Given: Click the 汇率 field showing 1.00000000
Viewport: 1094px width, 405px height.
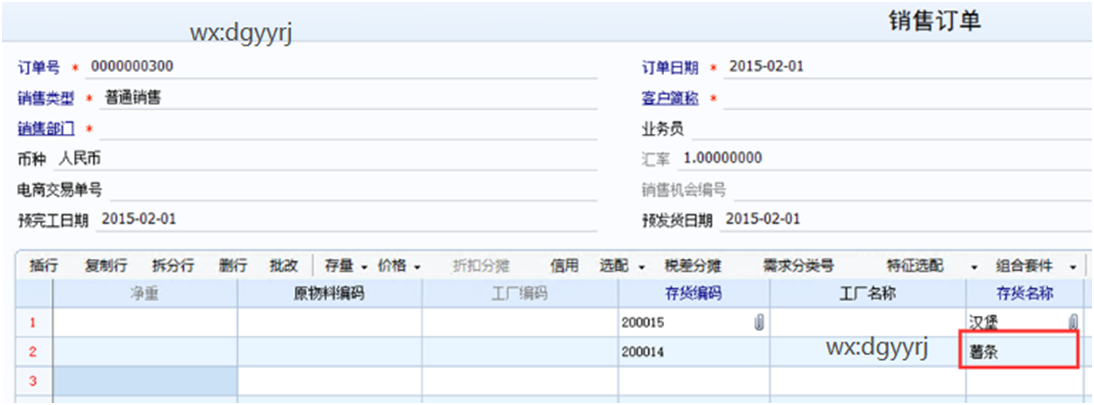Looking at the screenshot, I should [x=885, y=159].
